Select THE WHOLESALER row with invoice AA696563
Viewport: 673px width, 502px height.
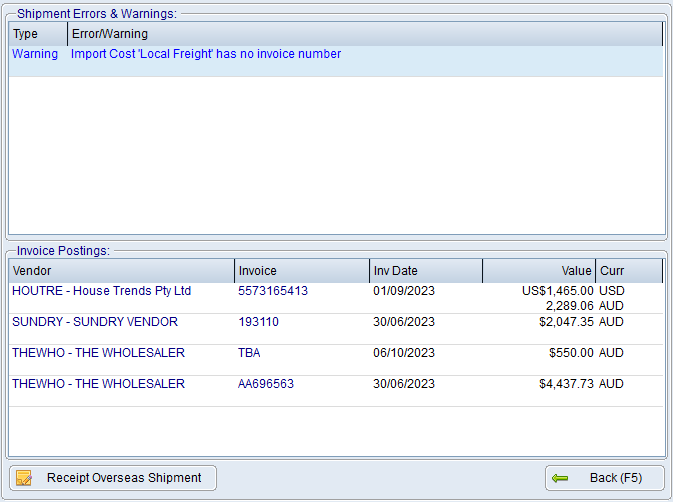pos(98,384)
